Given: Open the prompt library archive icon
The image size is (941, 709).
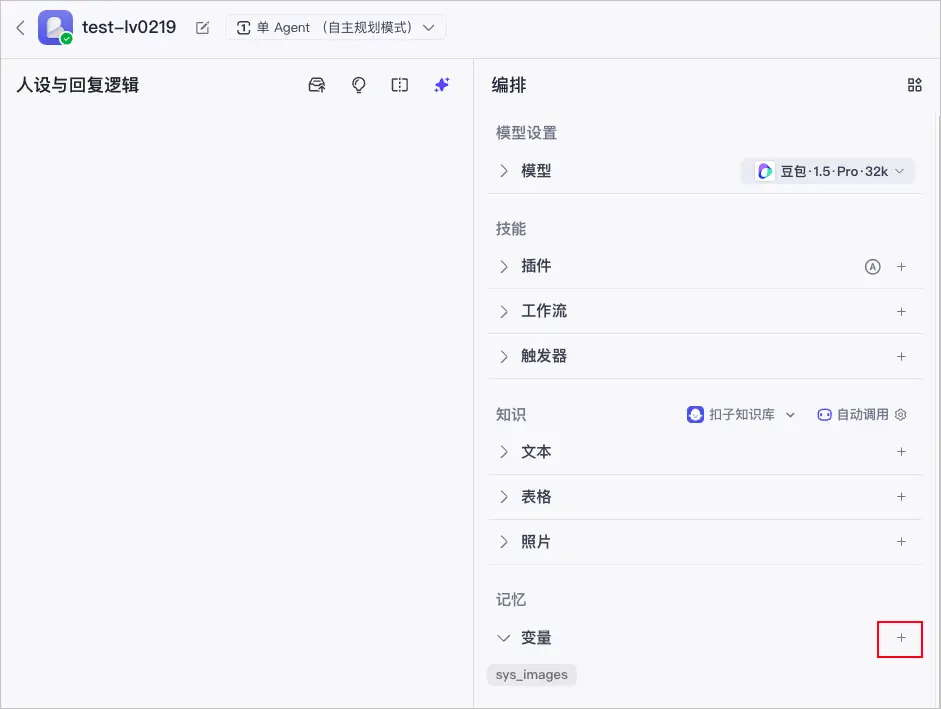Looking at the screenshot, I should pos(316,85).
